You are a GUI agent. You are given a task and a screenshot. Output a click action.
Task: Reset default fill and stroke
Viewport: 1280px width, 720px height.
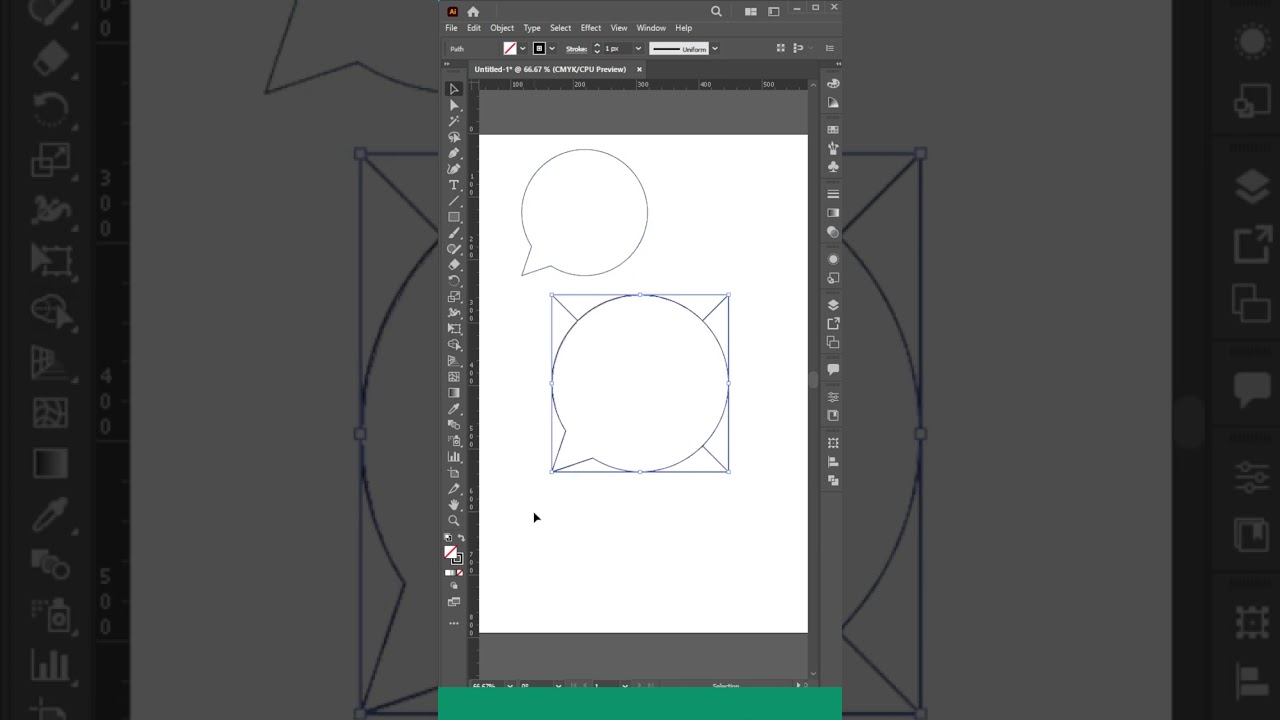[x=448, y=538]
